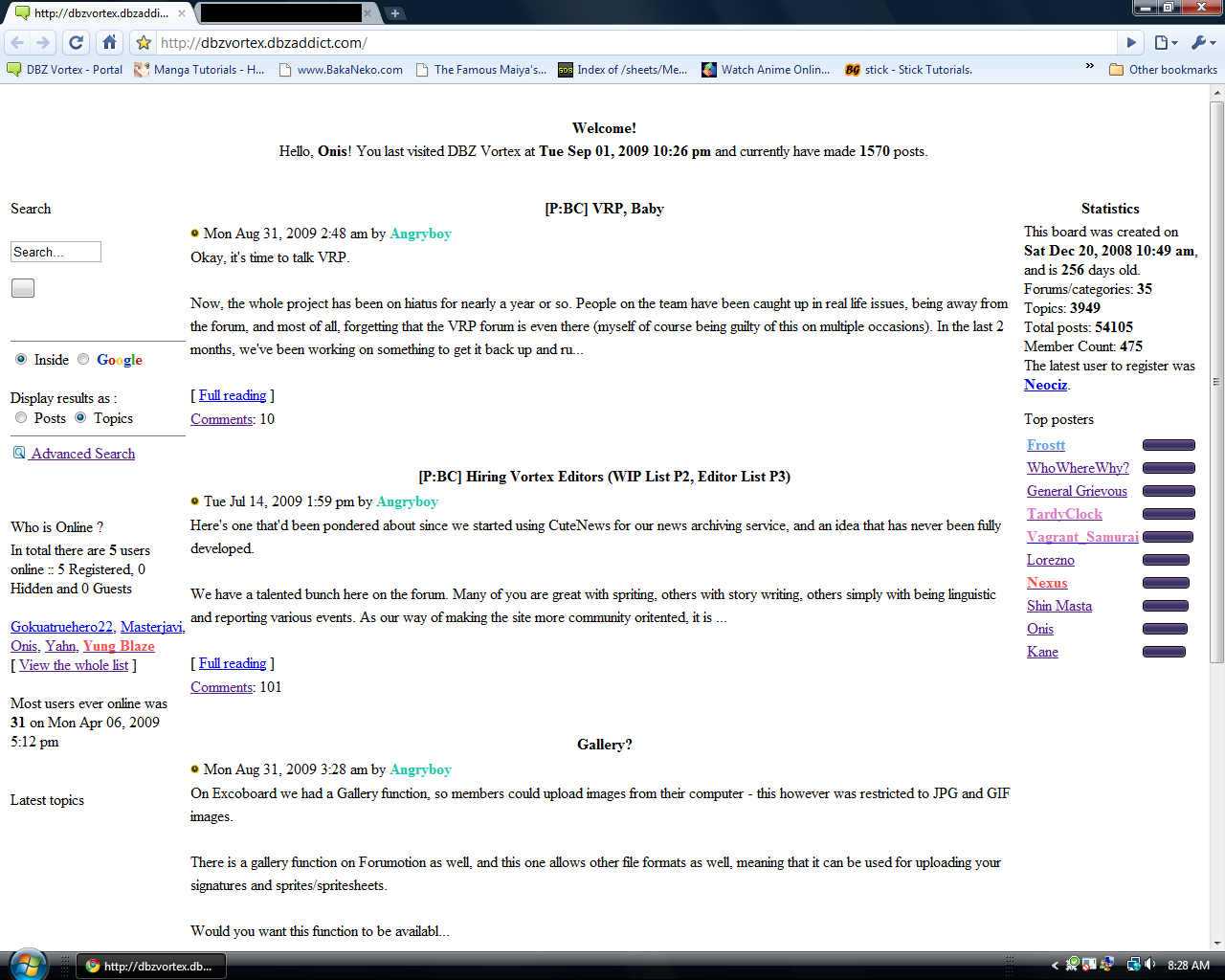Close the second blacked-out tab

[x=367, y=13]
